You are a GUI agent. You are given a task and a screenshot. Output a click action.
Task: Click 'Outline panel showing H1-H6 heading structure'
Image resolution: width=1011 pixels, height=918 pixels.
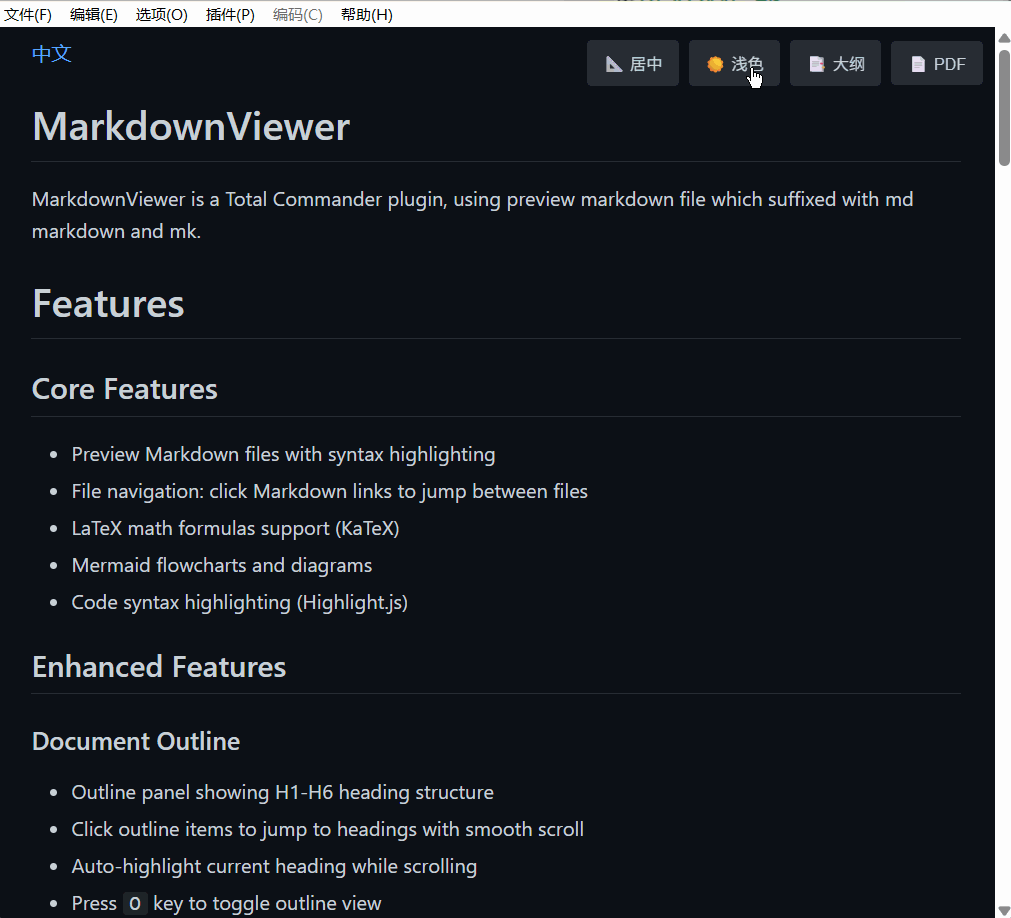[x=282, y=792]
